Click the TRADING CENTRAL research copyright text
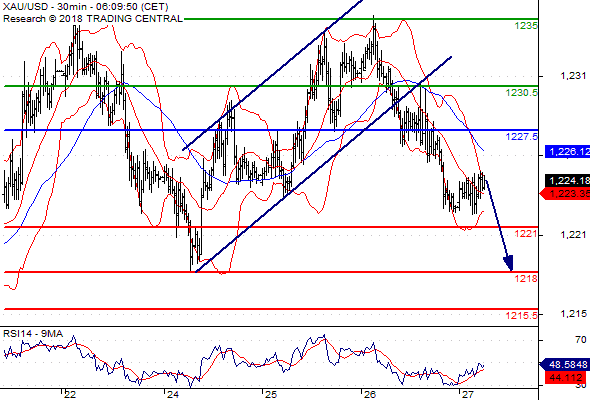This screenshot has width=590, height=400. pos(93,18)
